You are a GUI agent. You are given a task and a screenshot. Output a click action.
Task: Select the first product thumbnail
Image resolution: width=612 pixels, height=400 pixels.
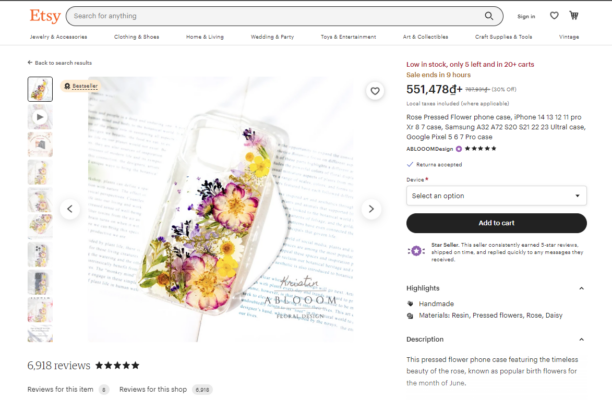click(x=41, y=89)
